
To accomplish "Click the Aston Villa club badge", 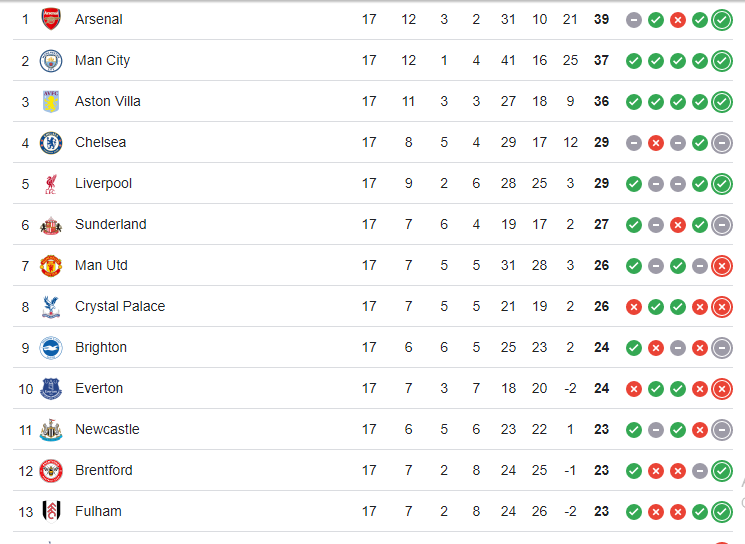I will click(50, 101).
